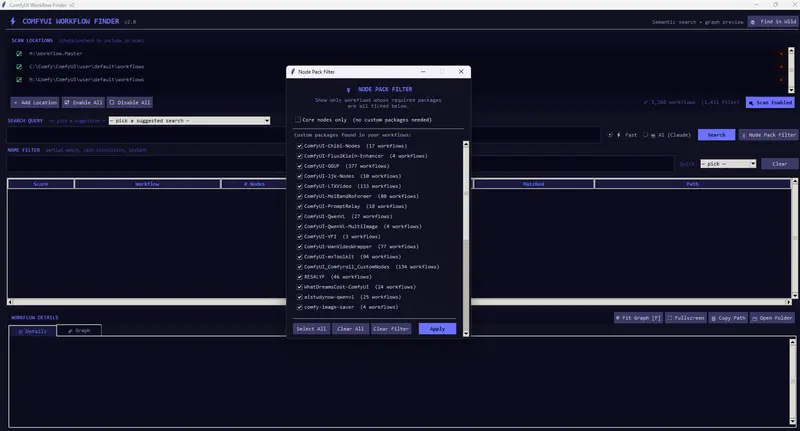Uncheck ComfyUI-Jjk-Nodes package

coord(299,176)
